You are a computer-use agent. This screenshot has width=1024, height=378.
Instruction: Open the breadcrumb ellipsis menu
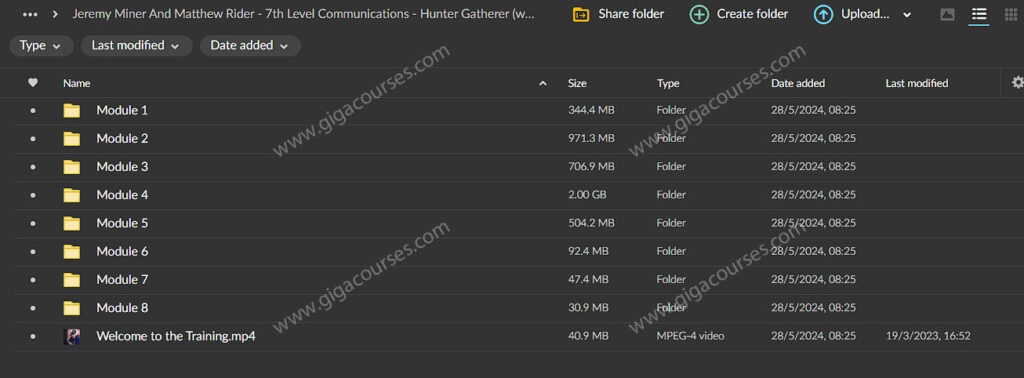click(x=30, y=14)
